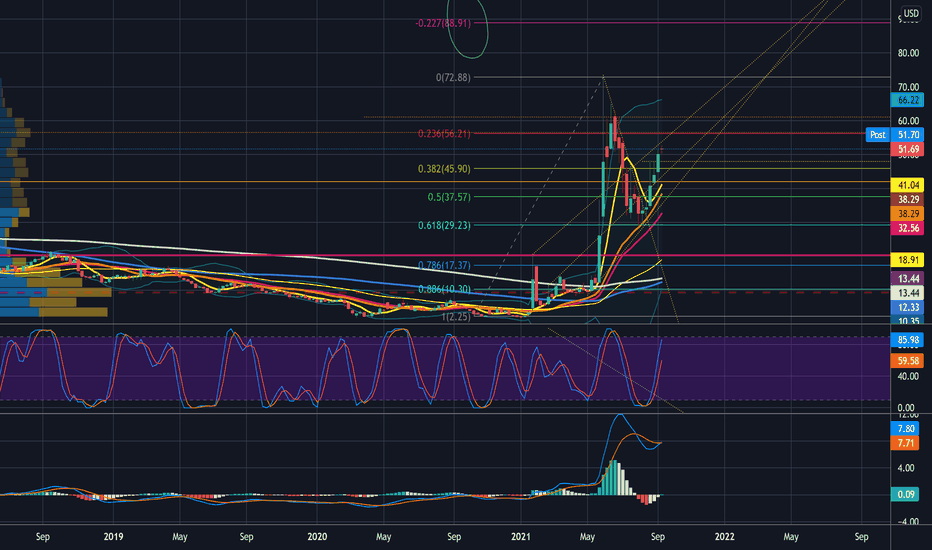The width and height of the screenshot is (932, 550).
Task: Select the 0(72.88) Fibonacci level label
Action: [453, 77]
